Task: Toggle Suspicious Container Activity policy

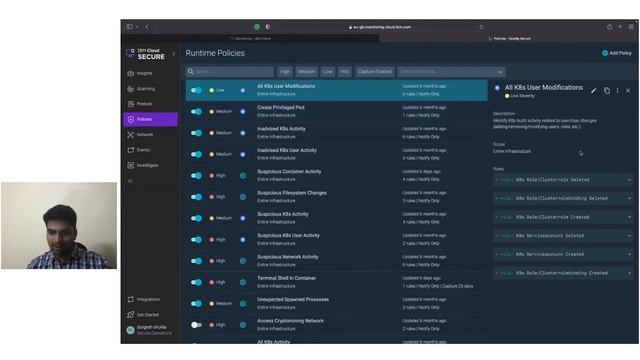Action: pyautogui.click(x=196, y=176)
